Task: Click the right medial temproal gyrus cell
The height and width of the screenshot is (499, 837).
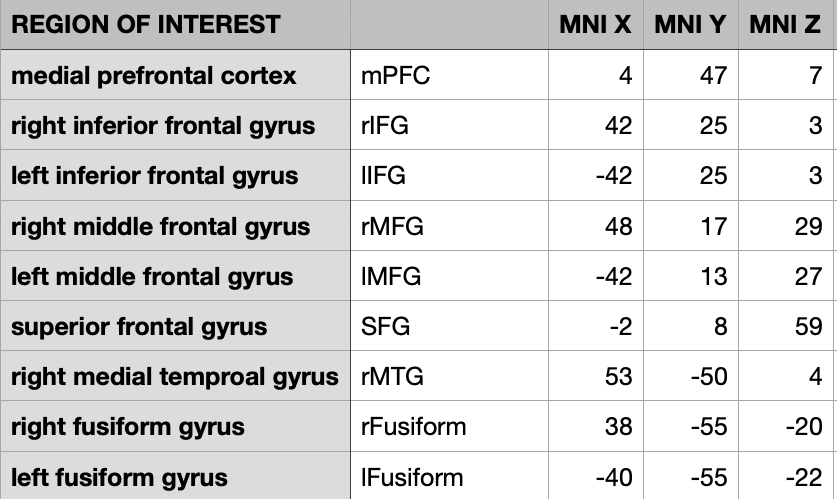Action: (175, 377)
